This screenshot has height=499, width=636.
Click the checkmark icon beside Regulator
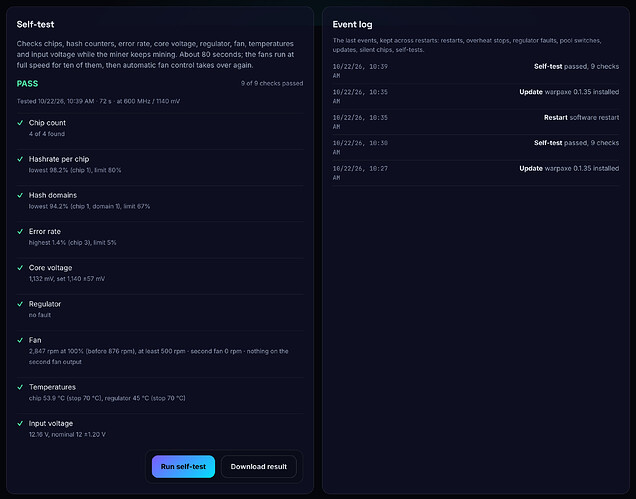(20, 304)
